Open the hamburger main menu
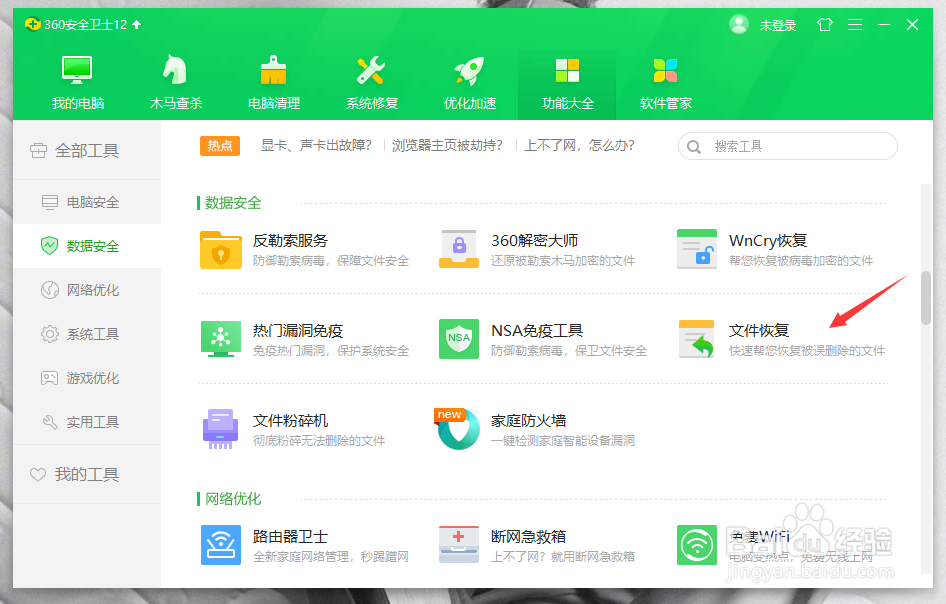946x604 pixels. pyautogui.click(x=855, y=24)
